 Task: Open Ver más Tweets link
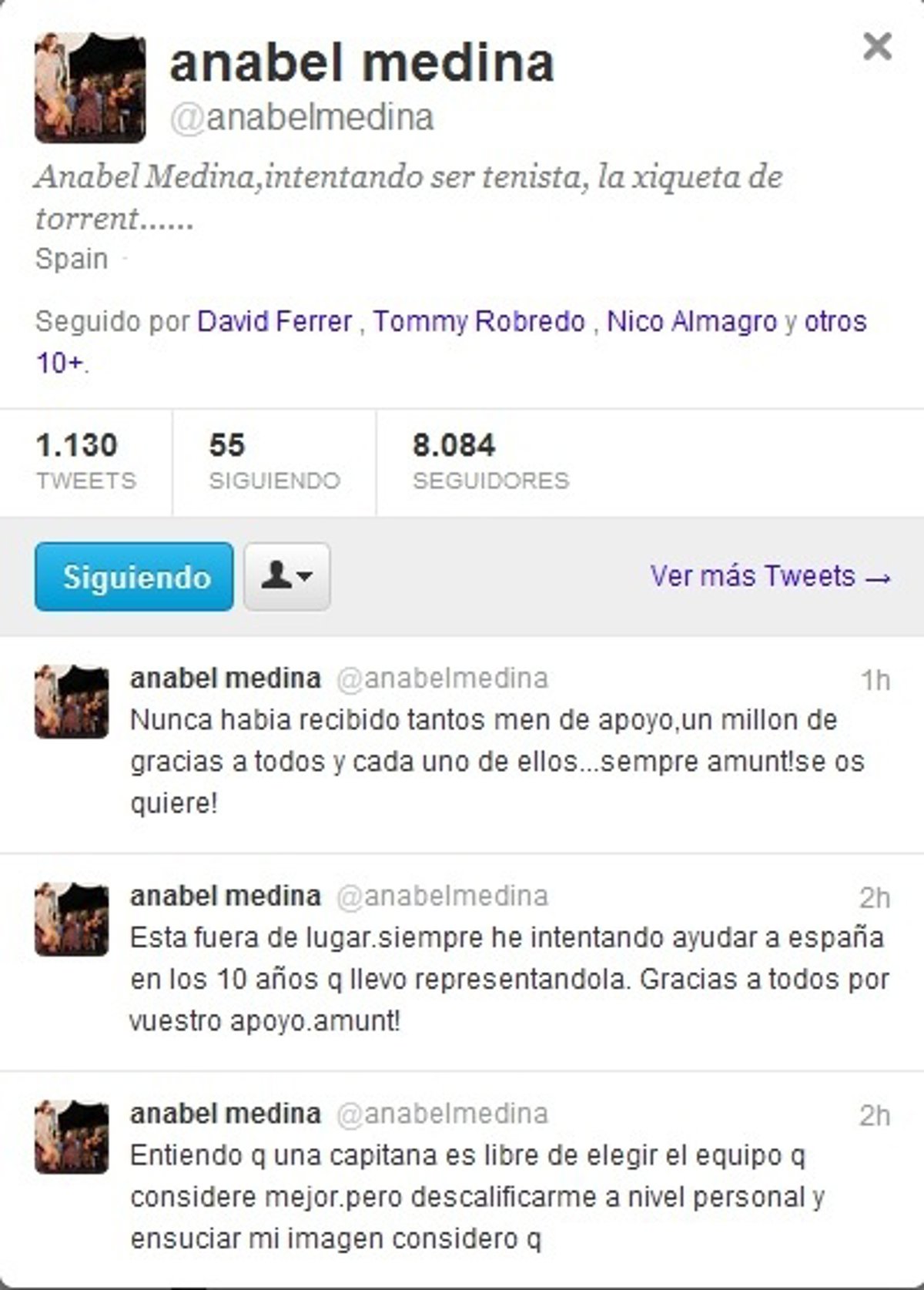tap(770, 576)
